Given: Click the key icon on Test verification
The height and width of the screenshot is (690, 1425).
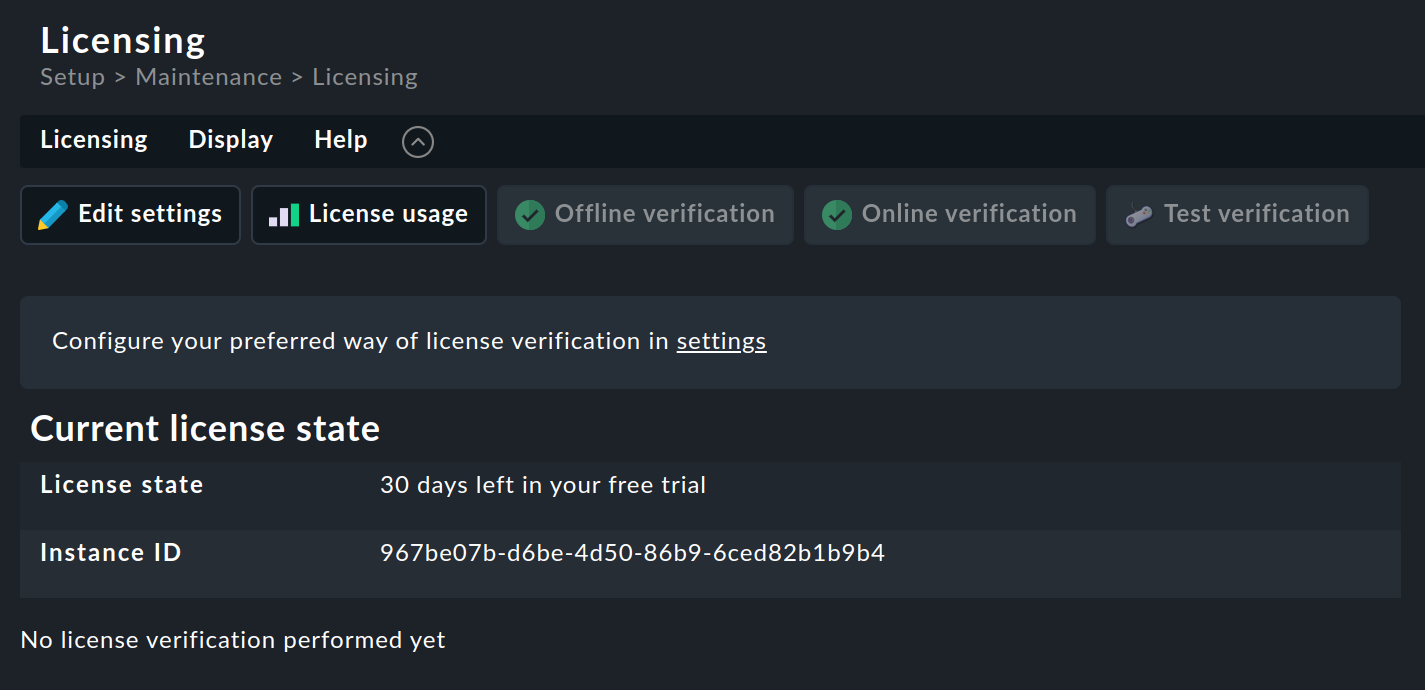Looking at the screenshot, I should pos(1133,214).
